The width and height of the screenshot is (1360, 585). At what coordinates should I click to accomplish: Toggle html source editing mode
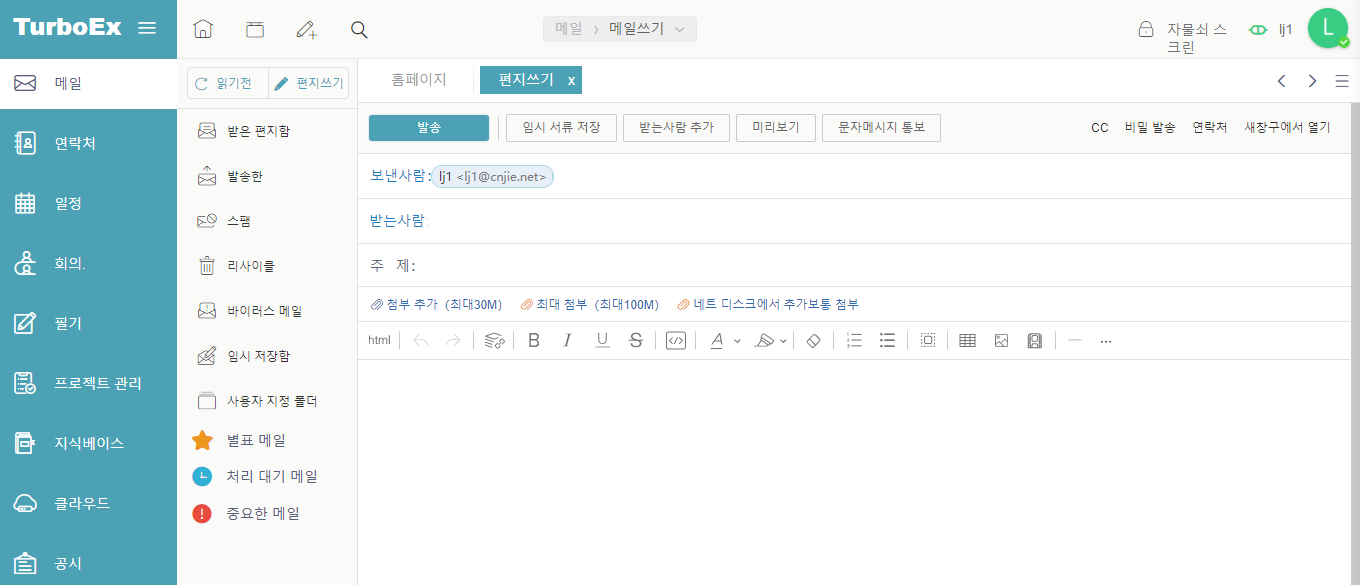(x=379, y=341)
